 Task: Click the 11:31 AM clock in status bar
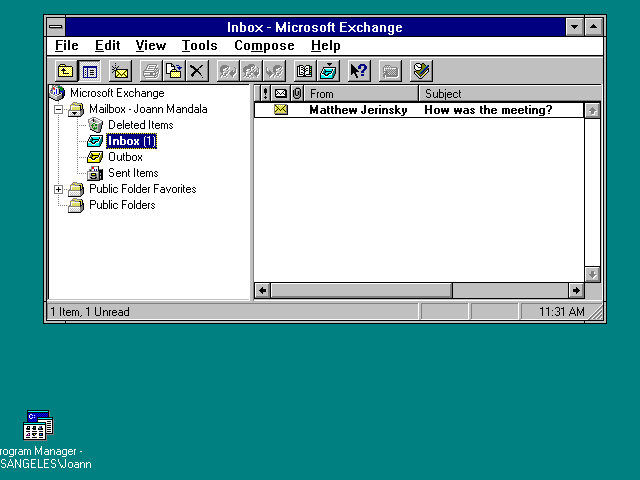562,312
